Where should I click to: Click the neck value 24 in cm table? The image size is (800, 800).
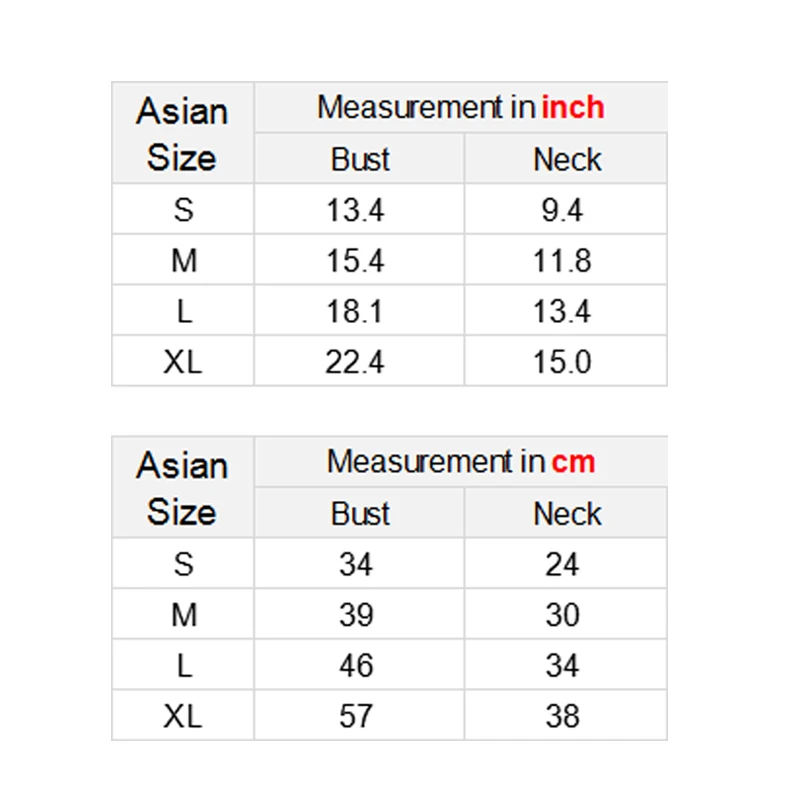pyautogui.click(x=562, y=564)
